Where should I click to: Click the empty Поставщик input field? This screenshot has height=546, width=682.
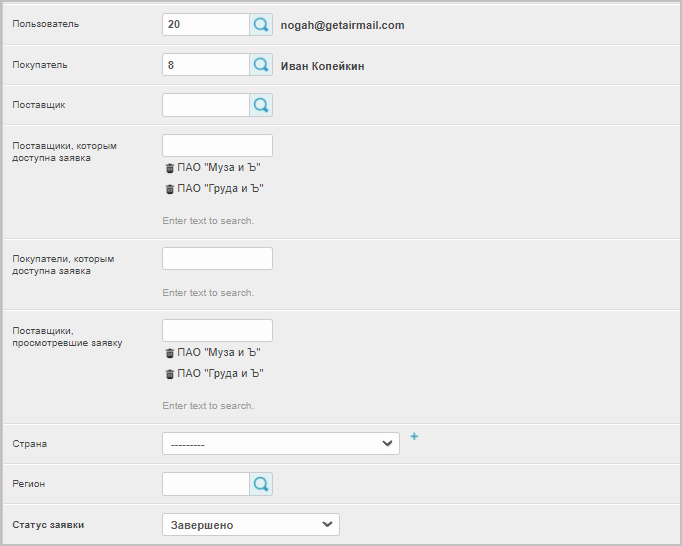[x=205, y=105]
